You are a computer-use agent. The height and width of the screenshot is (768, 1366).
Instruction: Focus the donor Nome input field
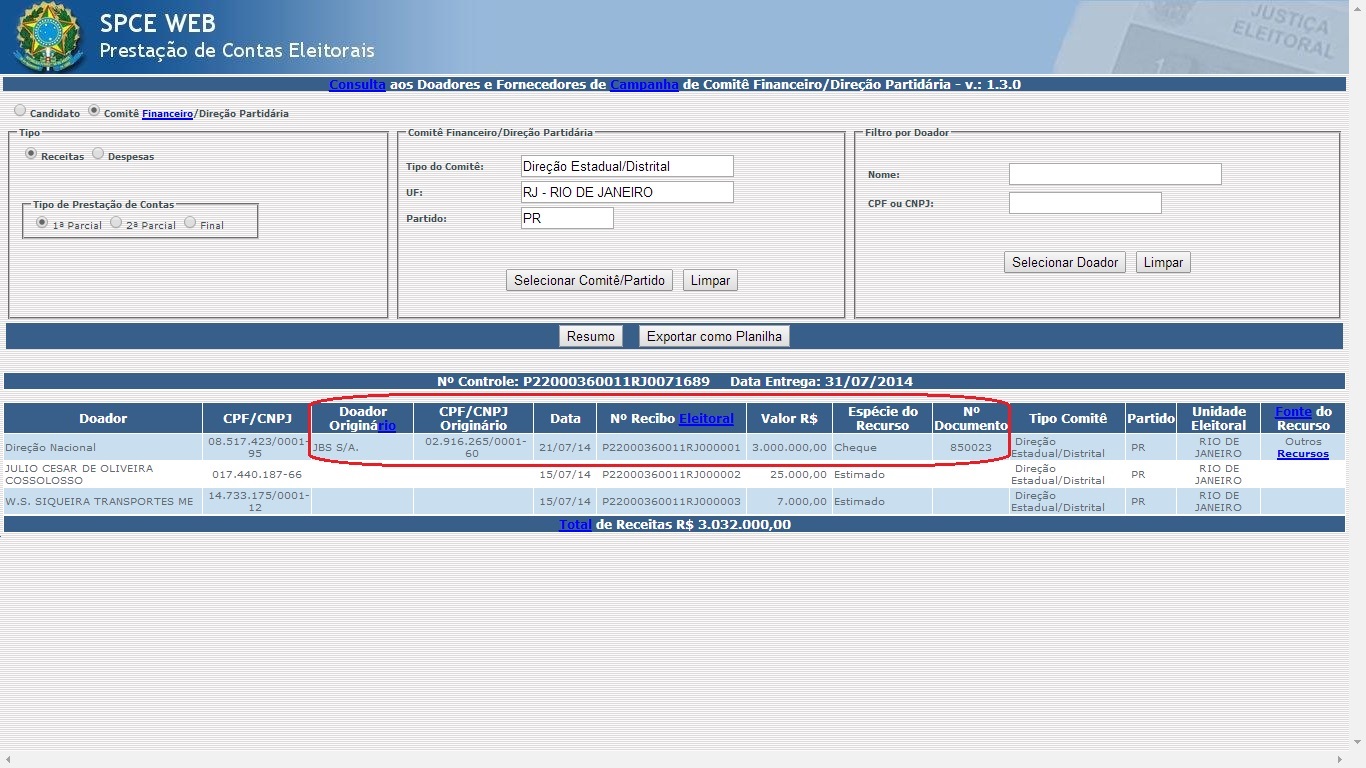click(1115, 175)
